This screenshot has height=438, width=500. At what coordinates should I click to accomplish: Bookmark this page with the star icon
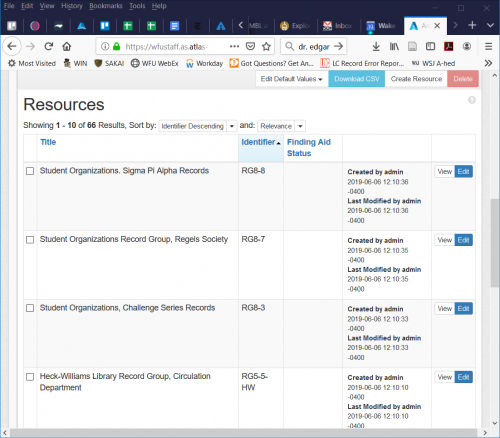(266, 46)
